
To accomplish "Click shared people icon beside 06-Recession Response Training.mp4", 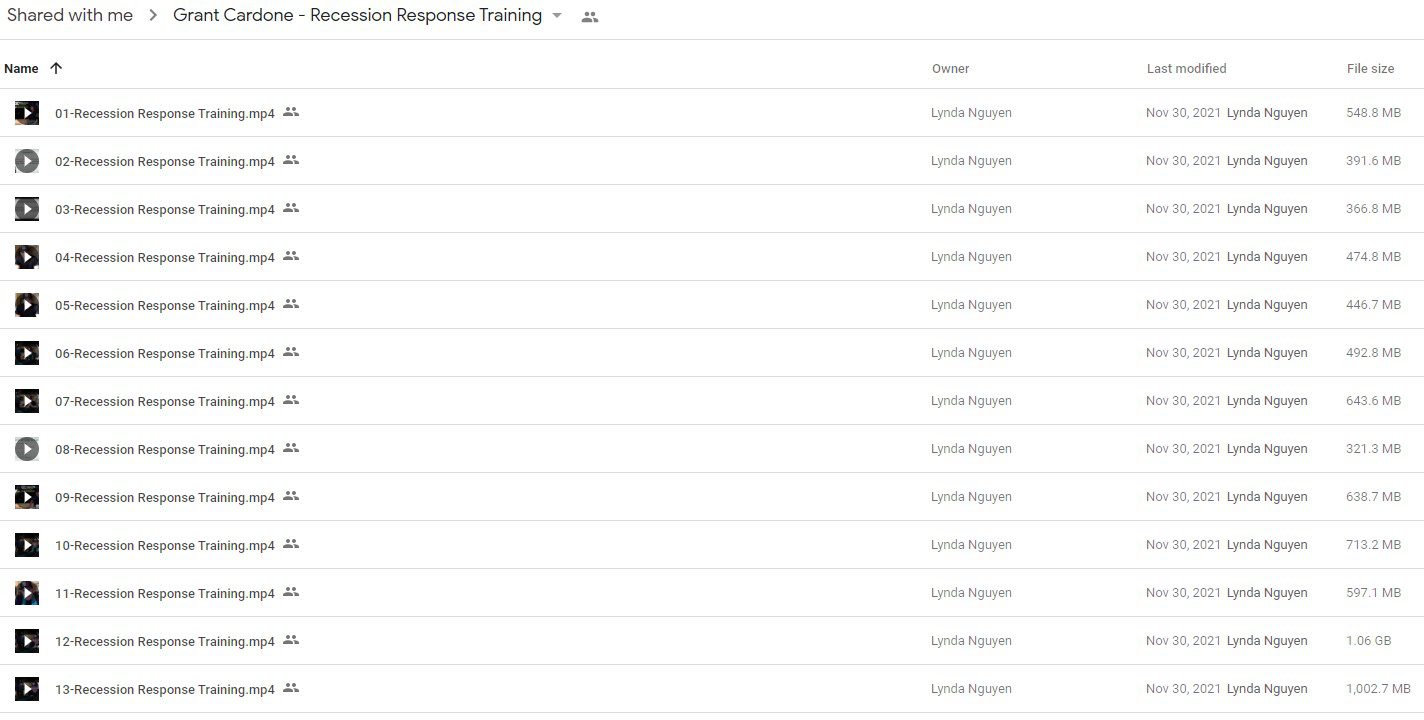I will click(x=291, y=352).
